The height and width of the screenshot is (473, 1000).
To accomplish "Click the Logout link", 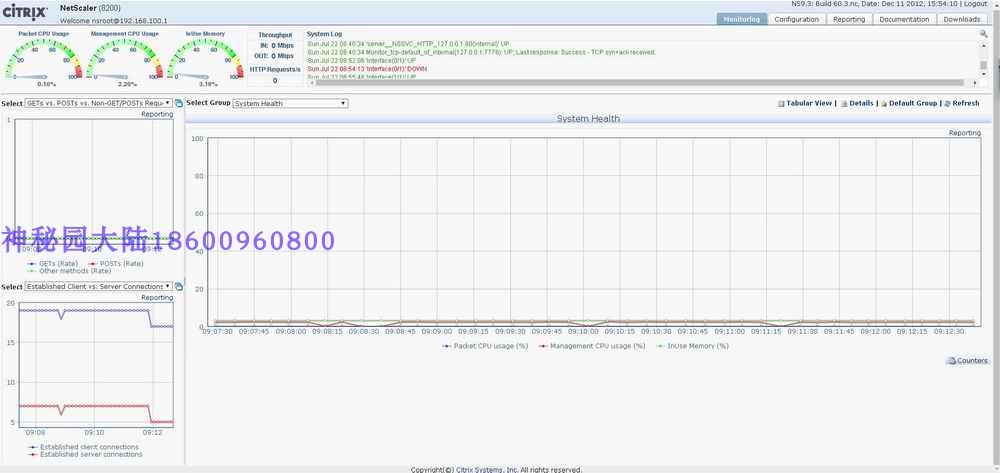I will 974,4.
